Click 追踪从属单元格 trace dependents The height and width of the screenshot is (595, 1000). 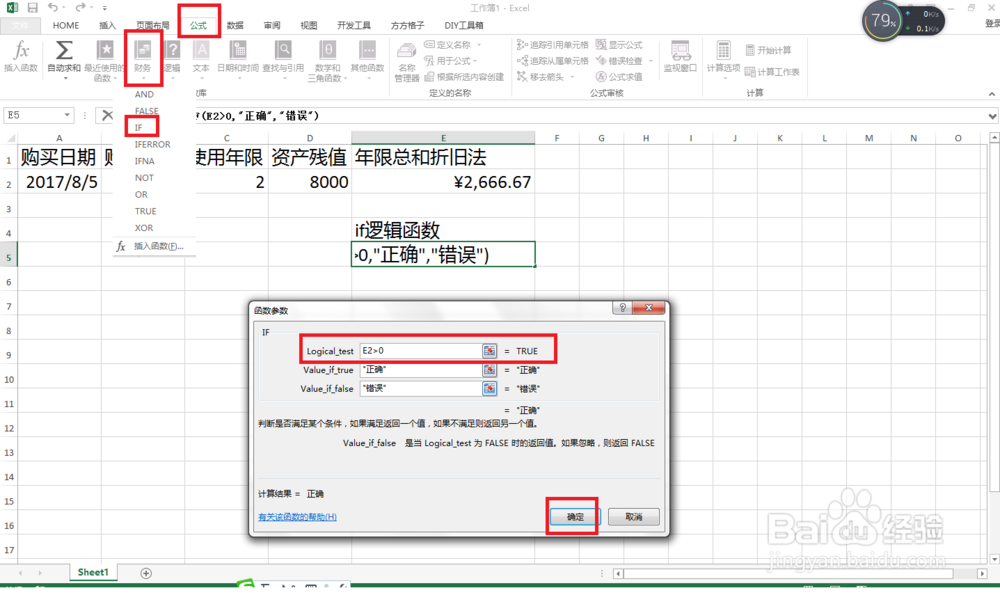(552, 61)
